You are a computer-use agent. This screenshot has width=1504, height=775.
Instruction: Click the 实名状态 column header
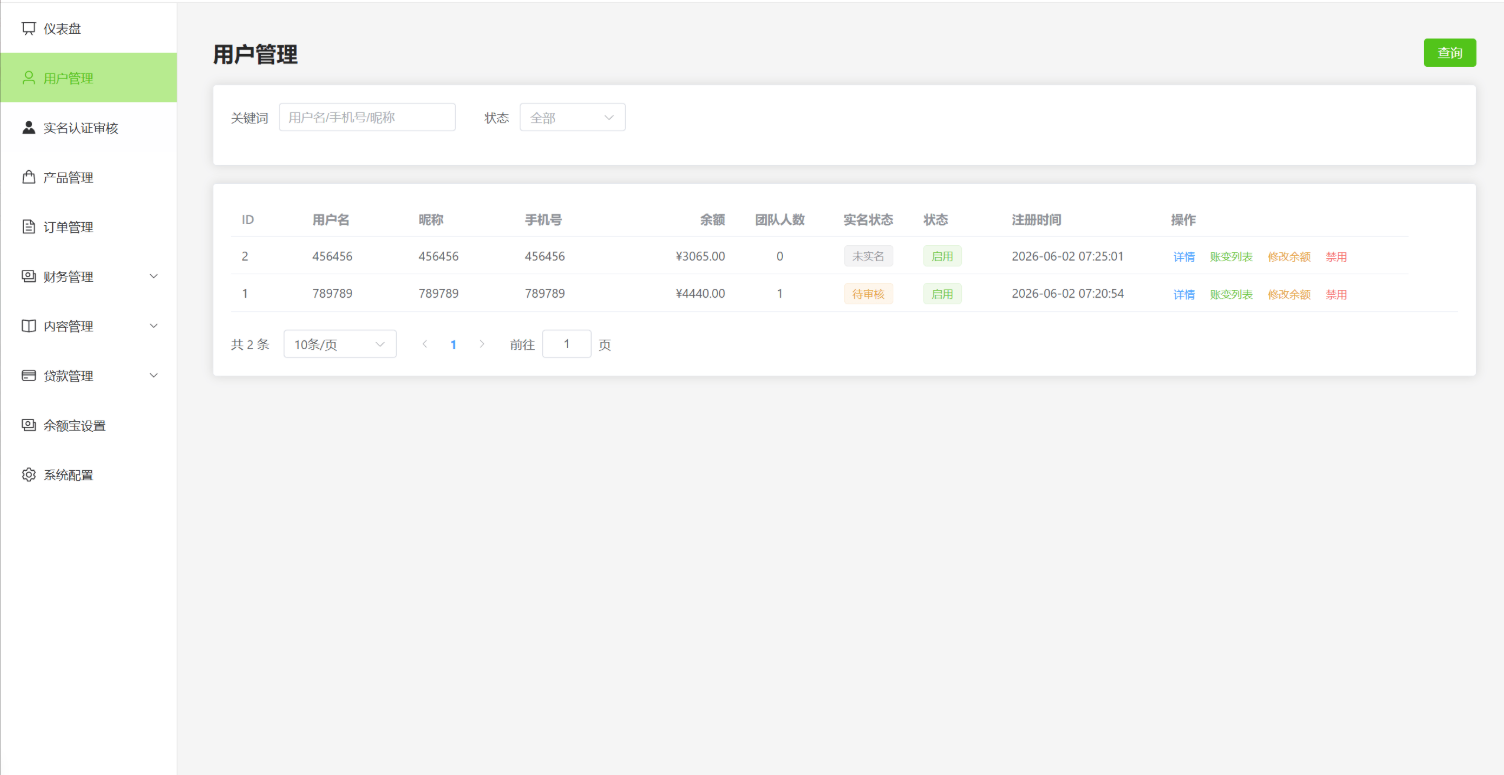tap(868, 220)
